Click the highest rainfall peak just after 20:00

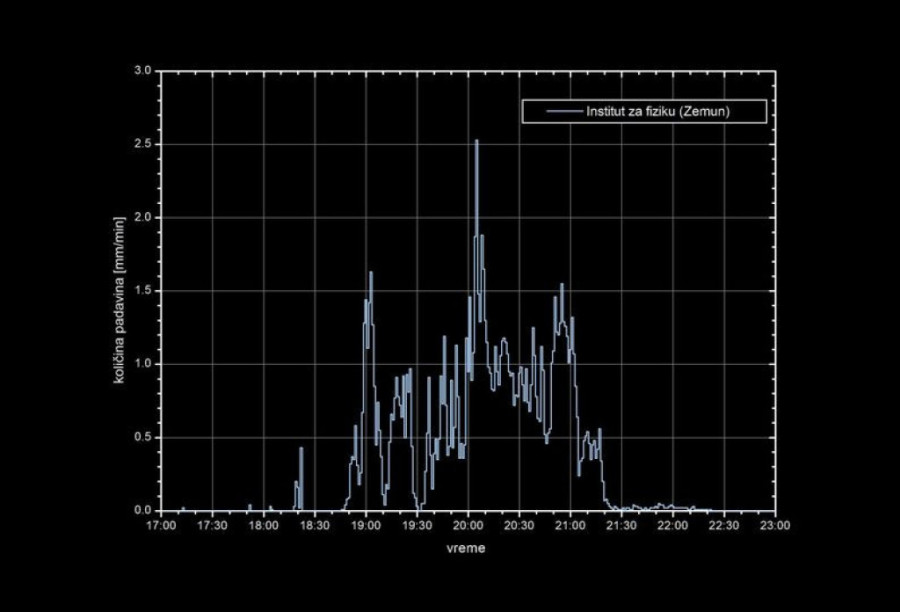pyautogui.click(x=476, y=141)
